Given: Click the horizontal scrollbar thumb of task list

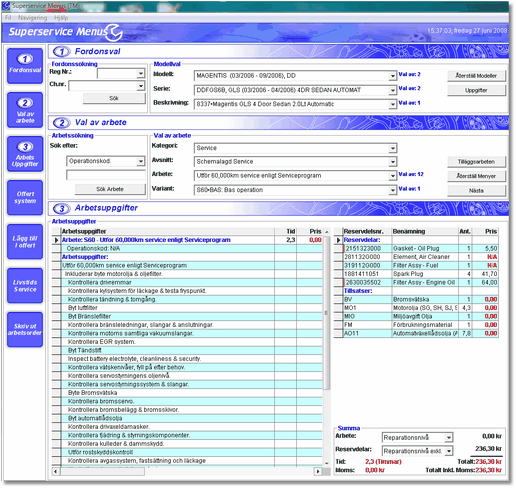Looking at the screenshot, I should pyautogui.click(x=102, y=472).
